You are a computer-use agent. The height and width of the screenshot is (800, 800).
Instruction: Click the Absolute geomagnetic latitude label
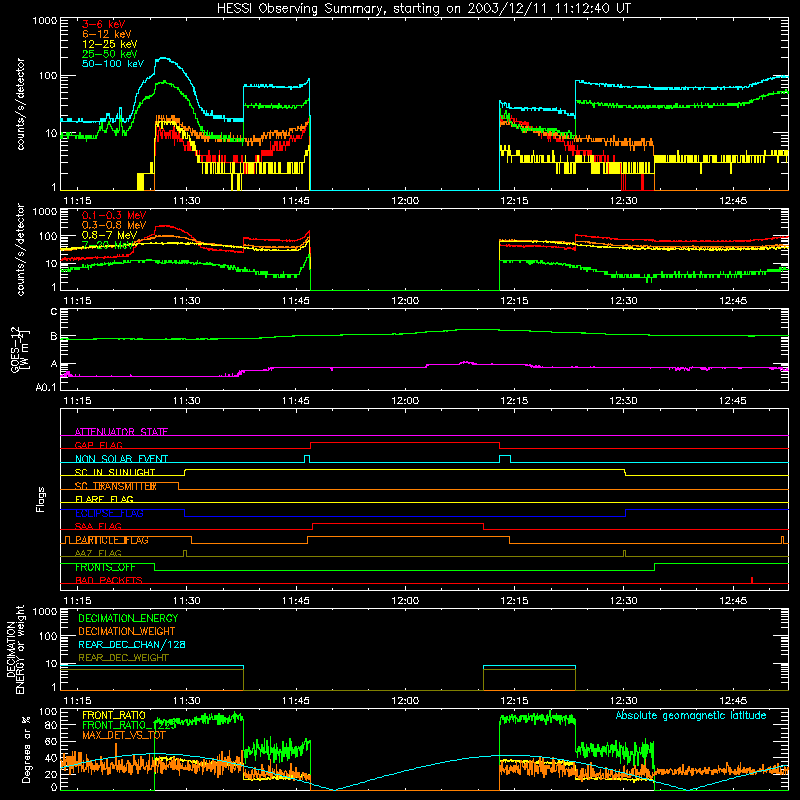[691, 715]
